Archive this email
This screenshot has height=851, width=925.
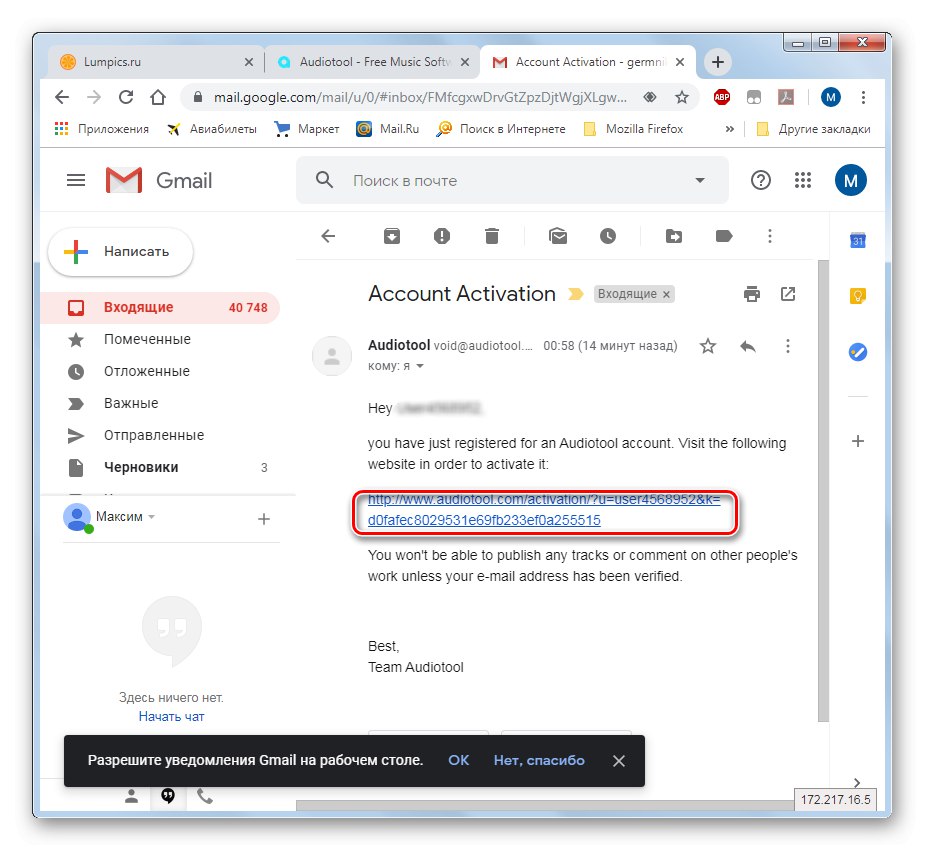coord(392,236)
